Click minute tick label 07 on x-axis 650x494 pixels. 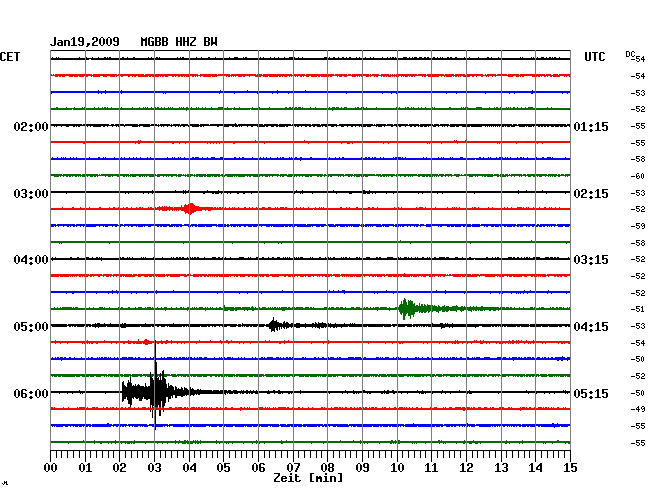coord(293,467)
